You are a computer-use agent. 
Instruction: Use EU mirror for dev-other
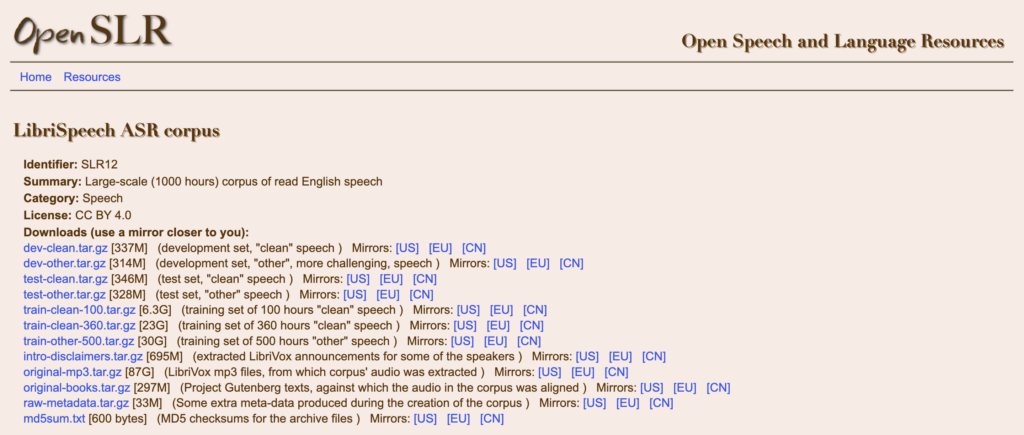(x=538, y=264)
